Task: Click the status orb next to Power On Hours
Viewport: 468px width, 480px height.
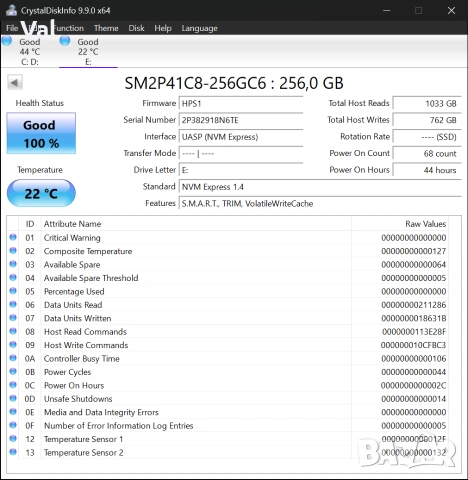Action: click(x=13, y=385)
